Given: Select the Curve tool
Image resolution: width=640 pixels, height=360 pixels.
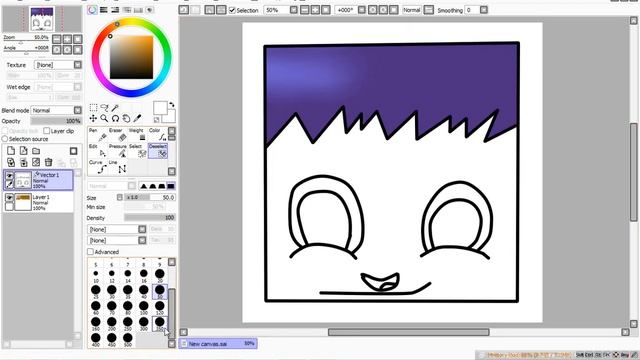Looking at the screenshot, I should (97, 167).
